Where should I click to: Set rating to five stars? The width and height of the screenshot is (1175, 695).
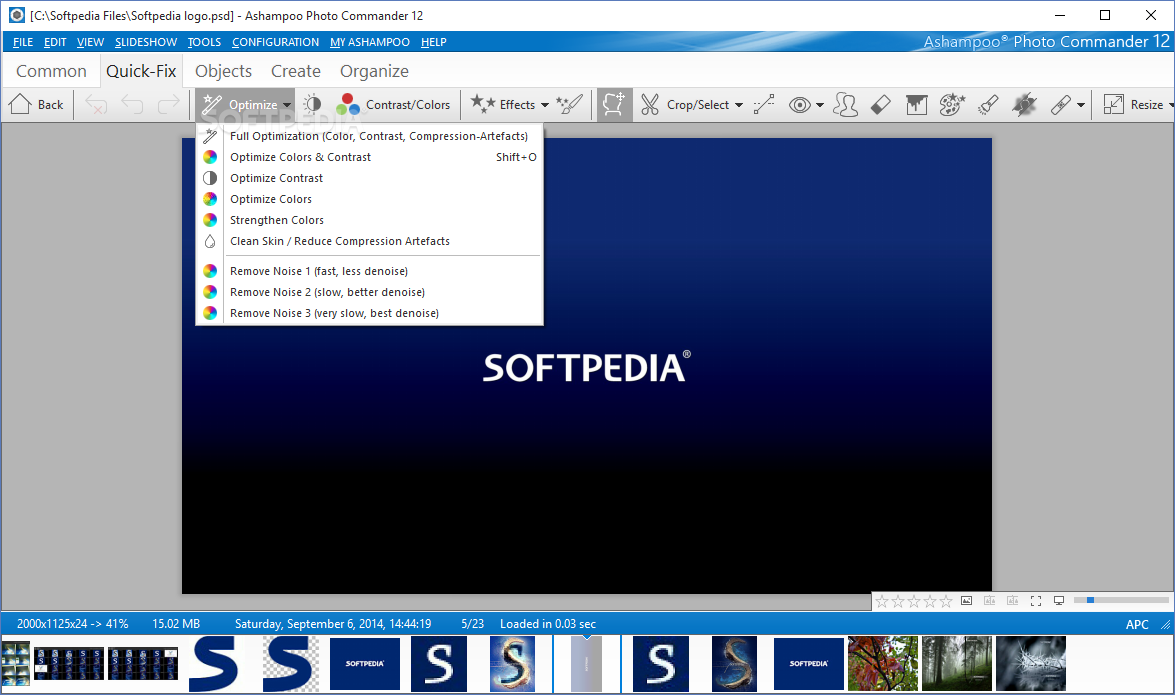coord(946,601)
